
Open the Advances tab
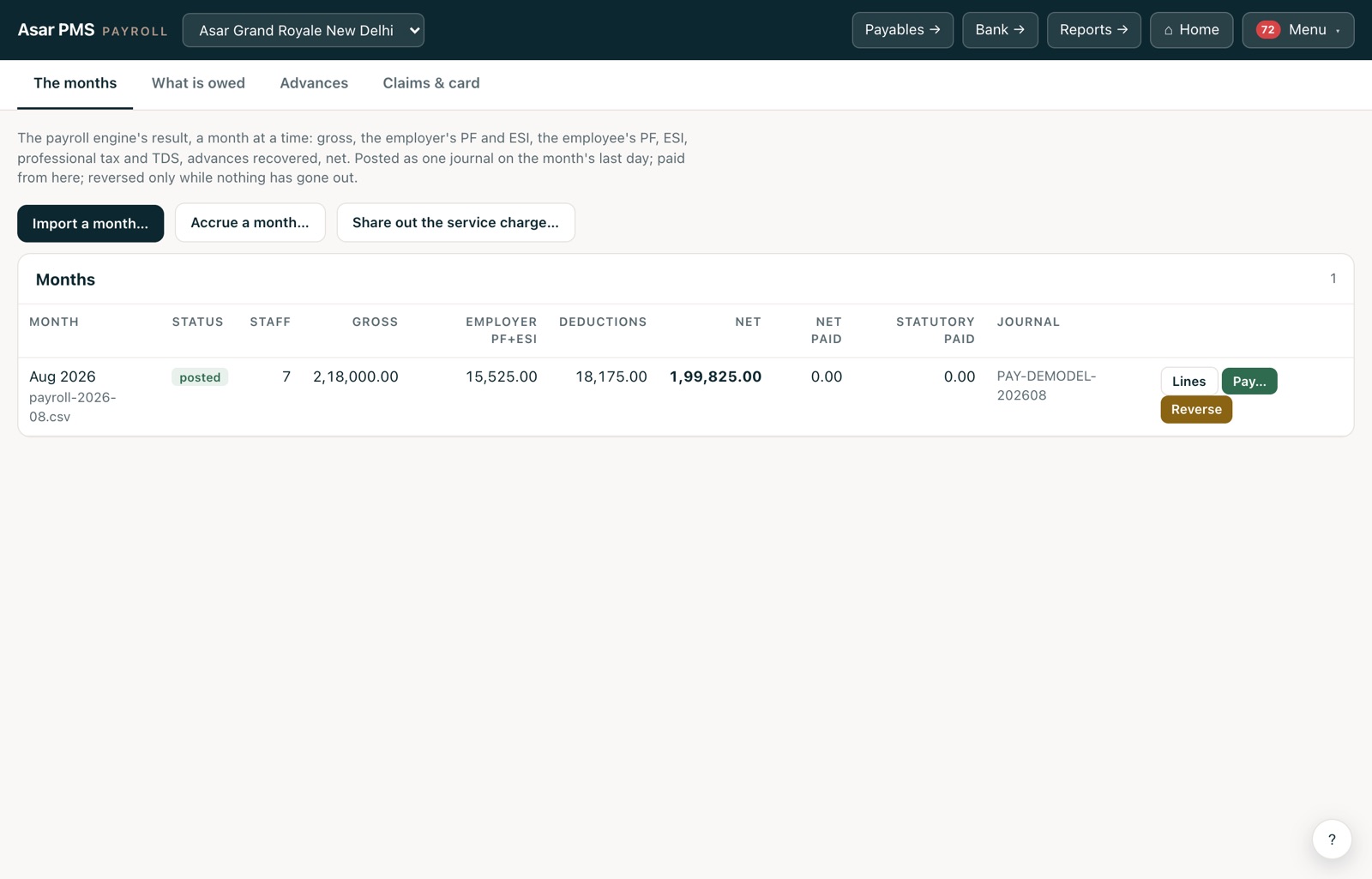tap(314, 83)
